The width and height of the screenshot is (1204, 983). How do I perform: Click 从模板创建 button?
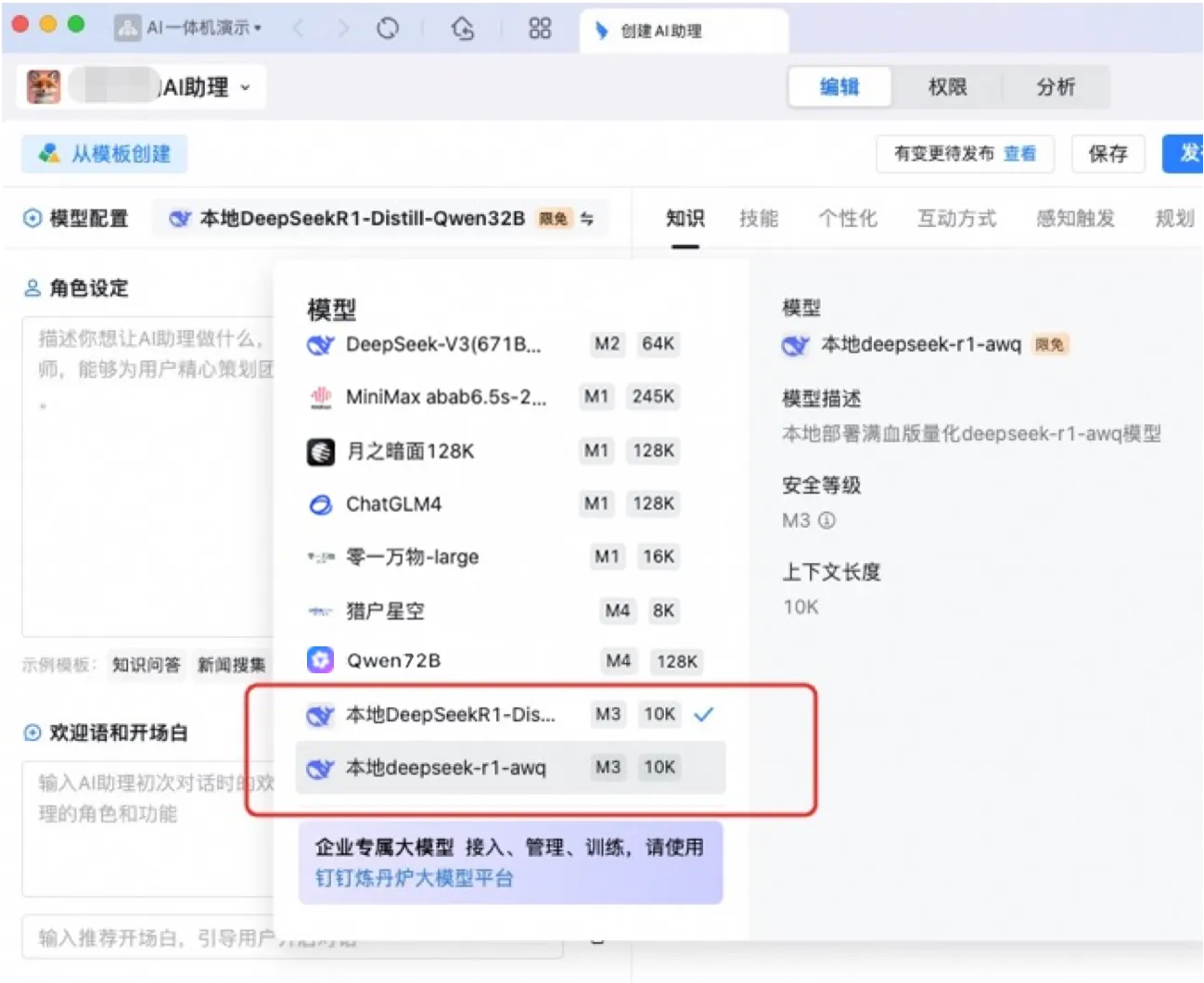pos(105,154)
